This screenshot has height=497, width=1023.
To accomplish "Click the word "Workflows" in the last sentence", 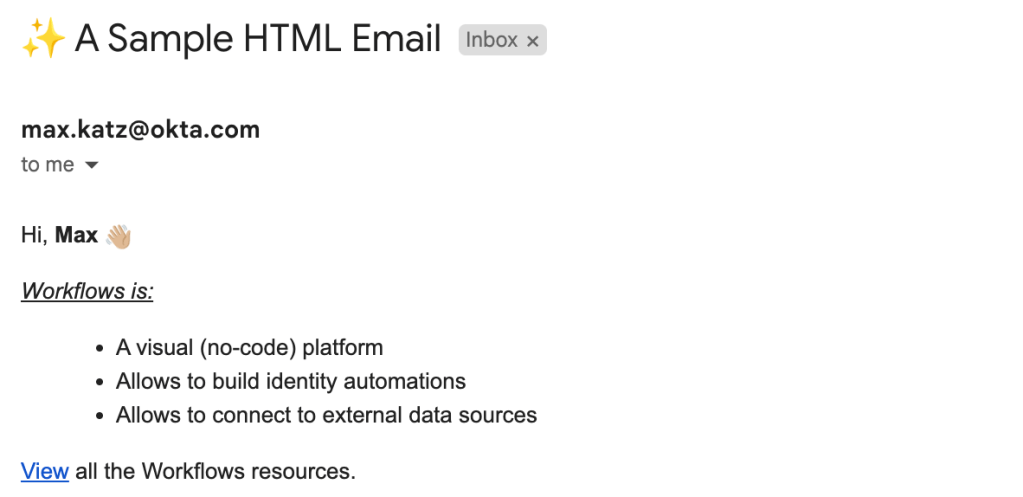I will [189, 471].
